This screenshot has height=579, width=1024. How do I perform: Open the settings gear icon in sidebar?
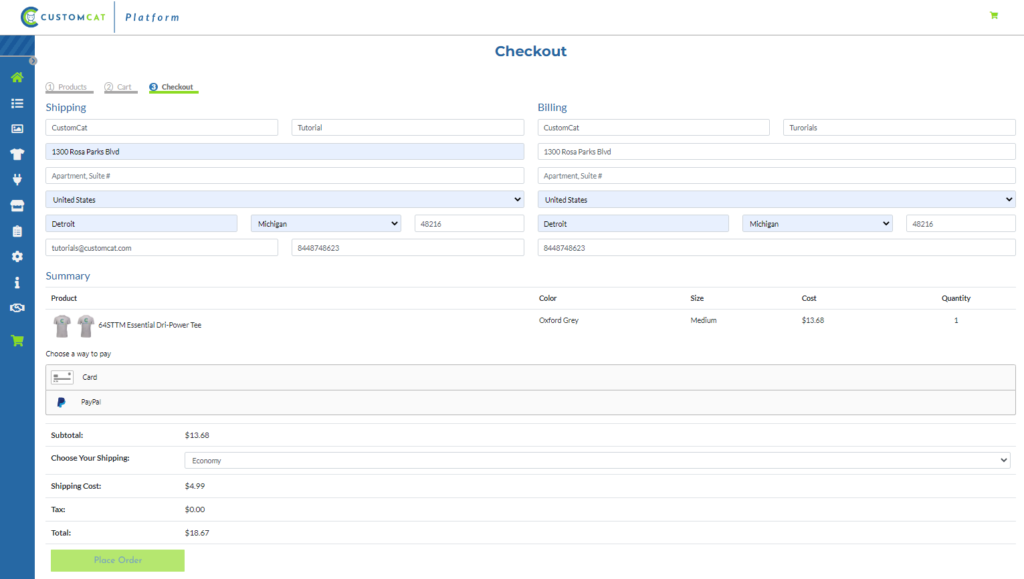click(x=17, y=256)
